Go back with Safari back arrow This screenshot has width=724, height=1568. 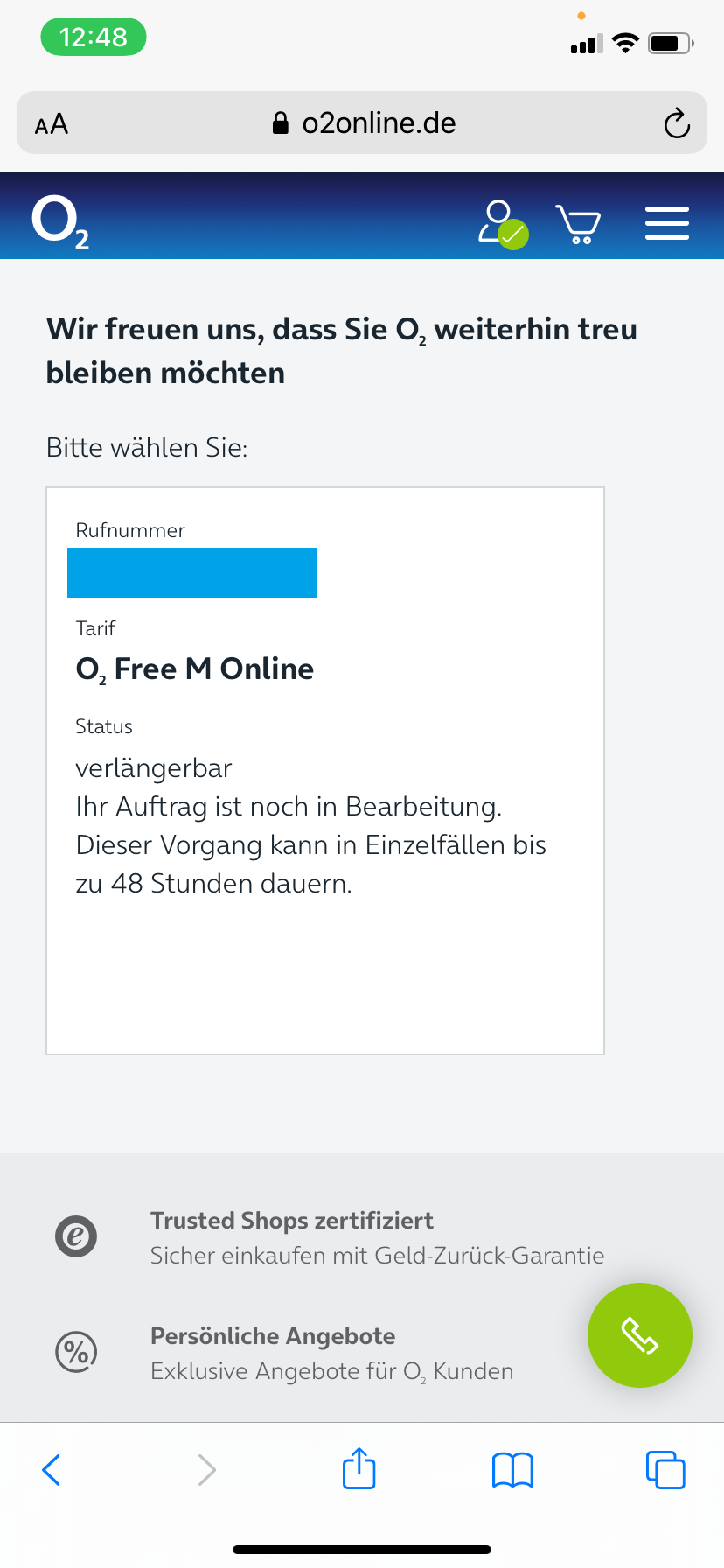[52, 1470]
